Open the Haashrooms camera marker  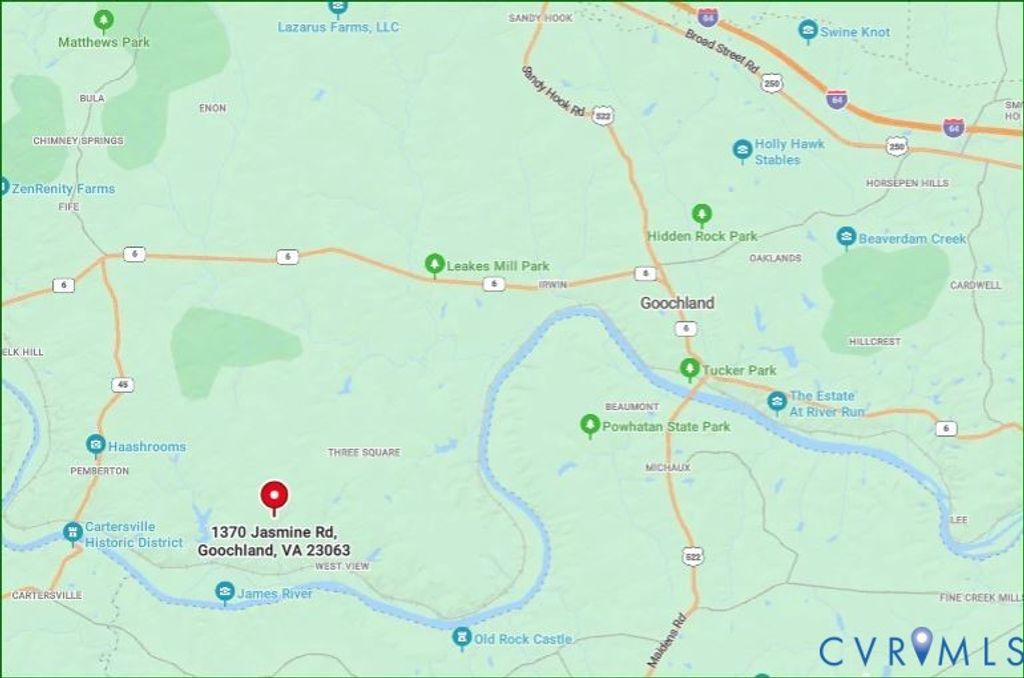click(x=96, y=445)
